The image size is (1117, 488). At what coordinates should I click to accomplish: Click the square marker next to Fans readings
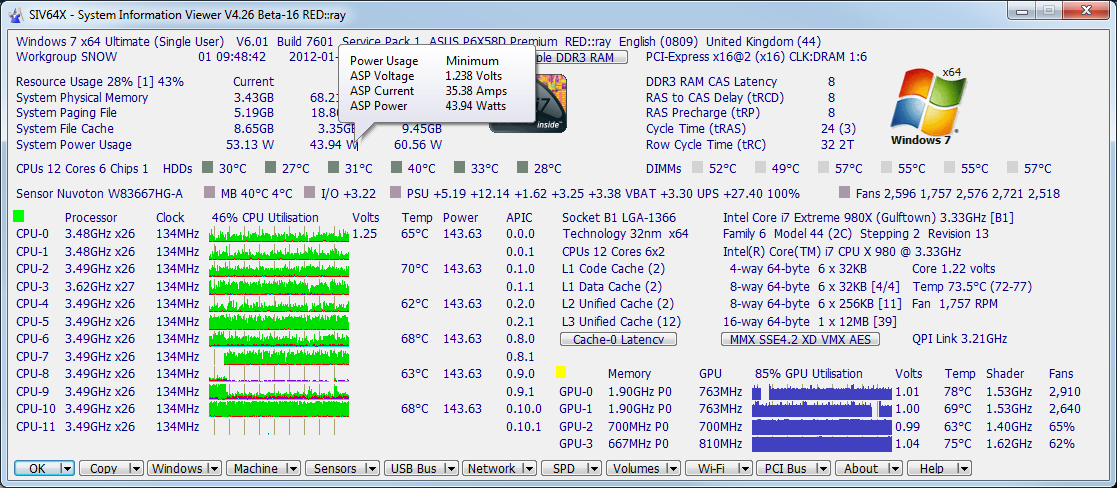coord(845,192)
